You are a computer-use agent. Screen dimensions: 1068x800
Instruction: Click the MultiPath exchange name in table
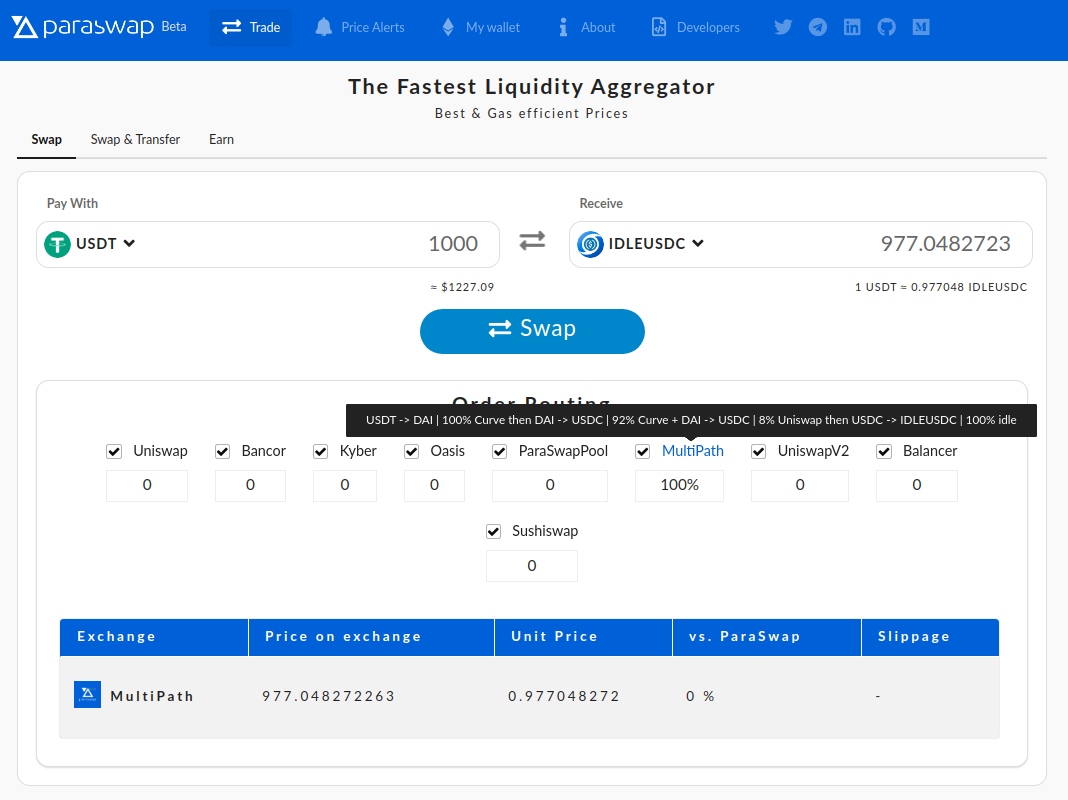click(152, 696)
